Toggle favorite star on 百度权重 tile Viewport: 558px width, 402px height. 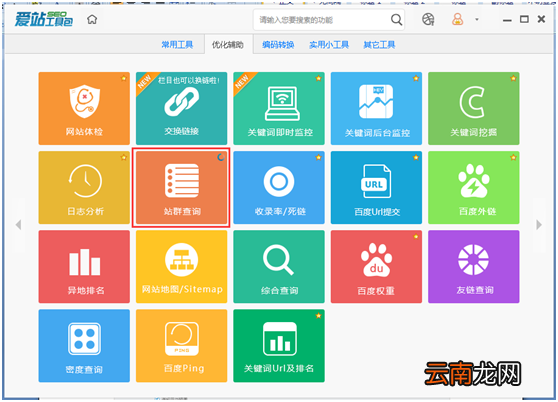416,236
